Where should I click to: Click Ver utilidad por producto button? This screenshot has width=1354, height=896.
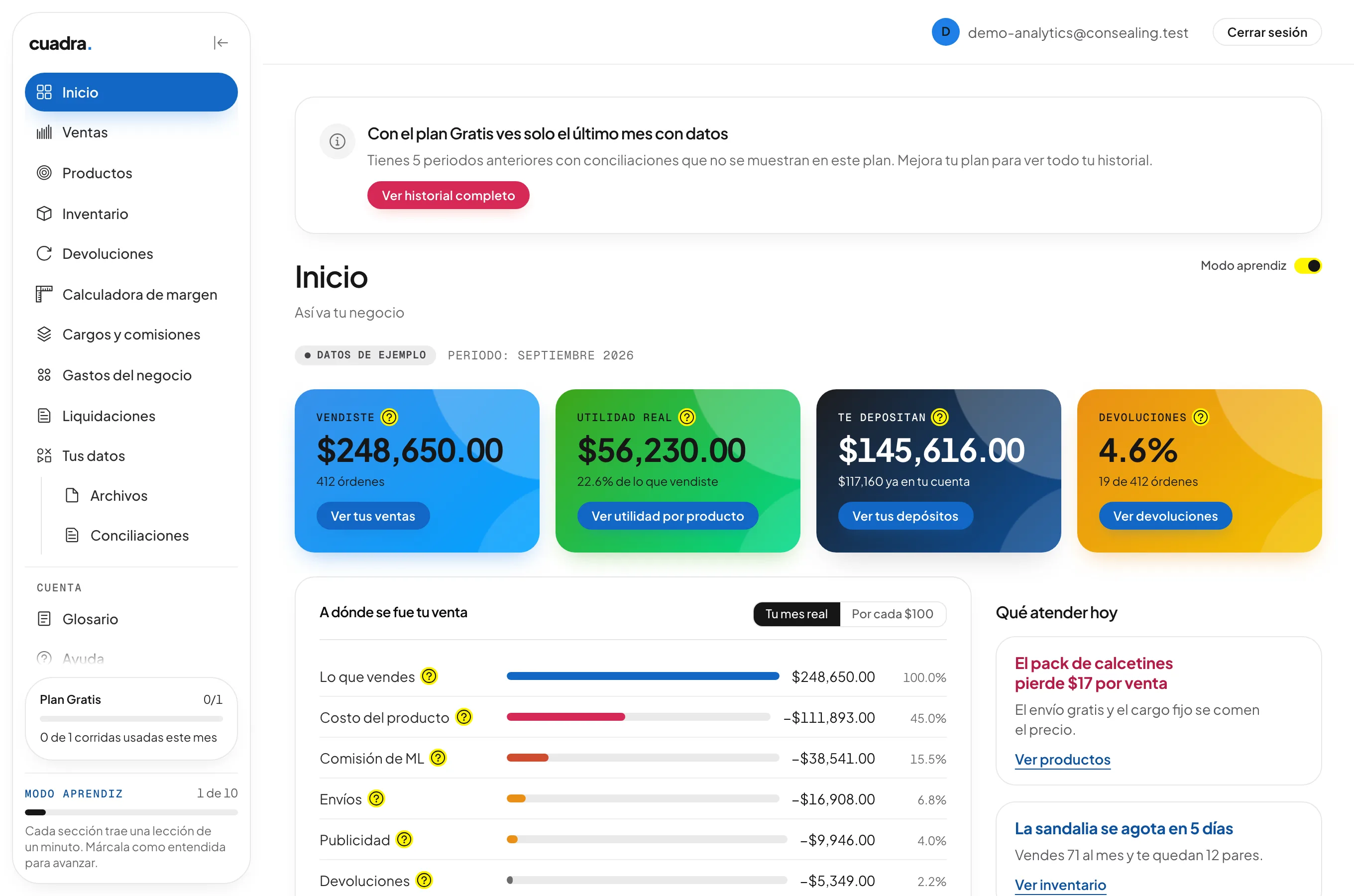(x=667, y=516)
